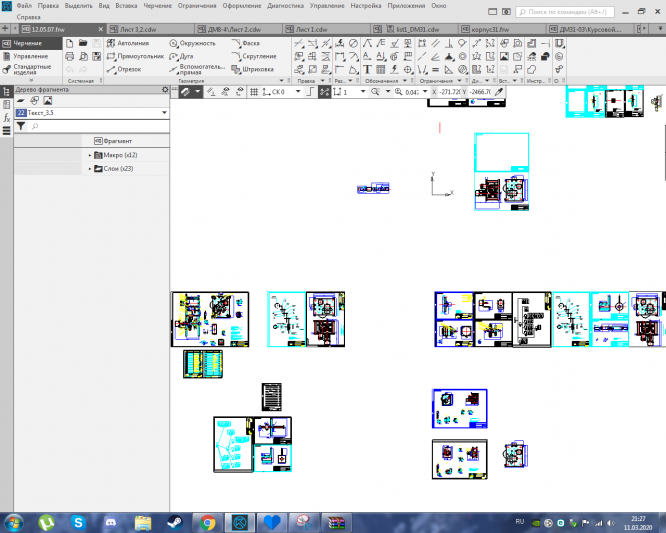
Task: Print the document with the printer icon
Action: [70, 56]
